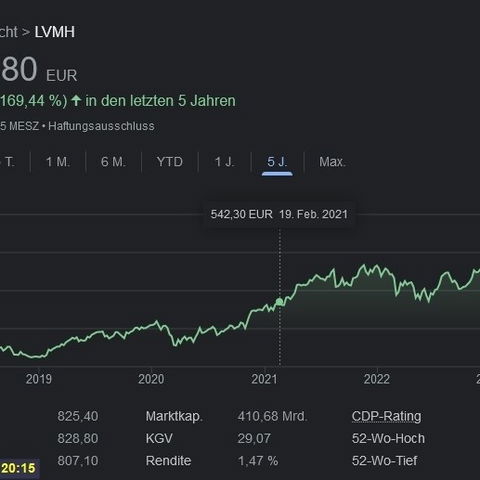Click the Rendite label
480x480 pixels.
[168, 461]
